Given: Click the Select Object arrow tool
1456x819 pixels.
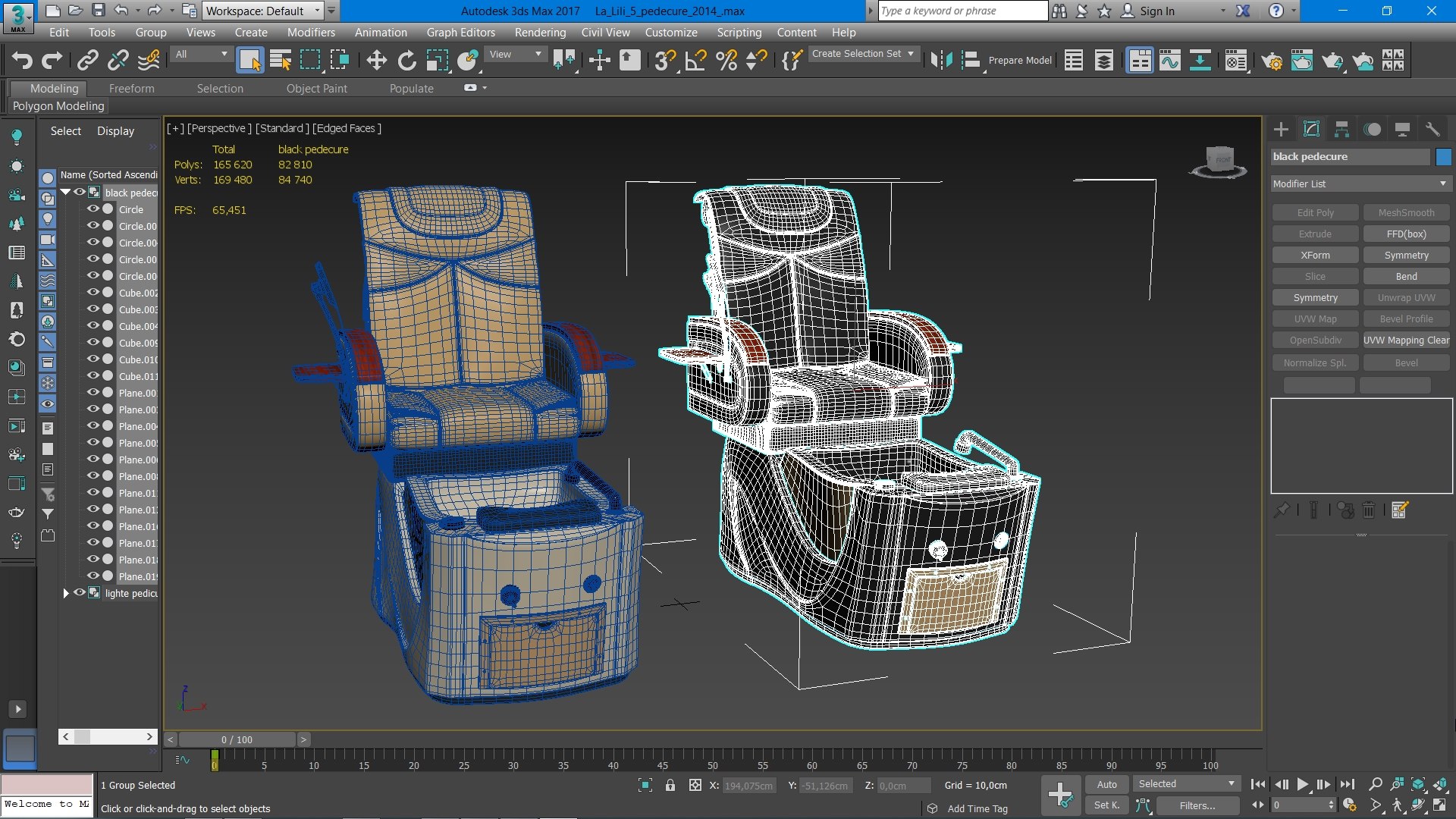Looking at the screenshot, I should pyautogui.click(x=249, y=60).
